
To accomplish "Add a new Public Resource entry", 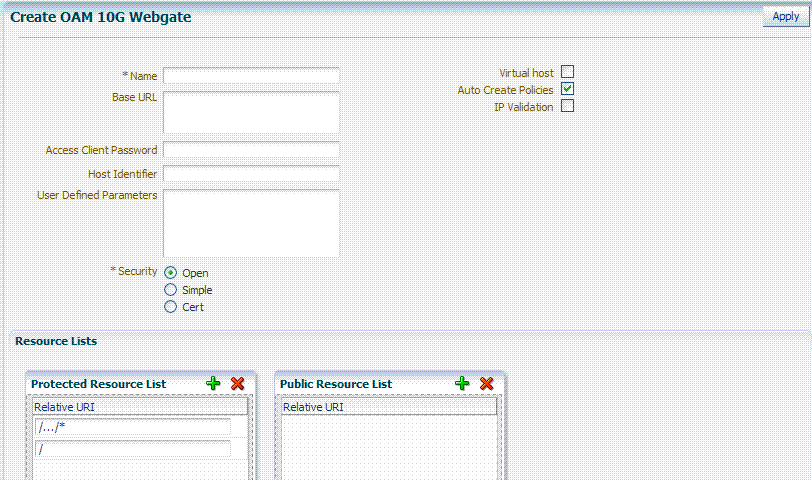I will [x=462, y=384].
